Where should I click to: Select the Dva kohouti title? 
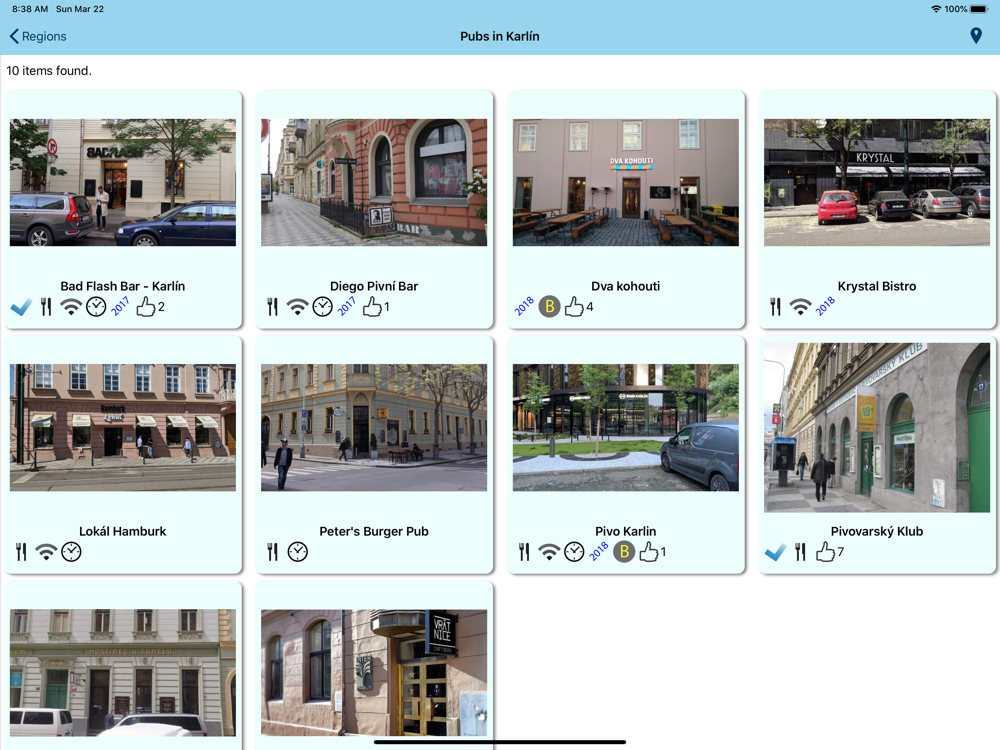[x=626, y=286]
